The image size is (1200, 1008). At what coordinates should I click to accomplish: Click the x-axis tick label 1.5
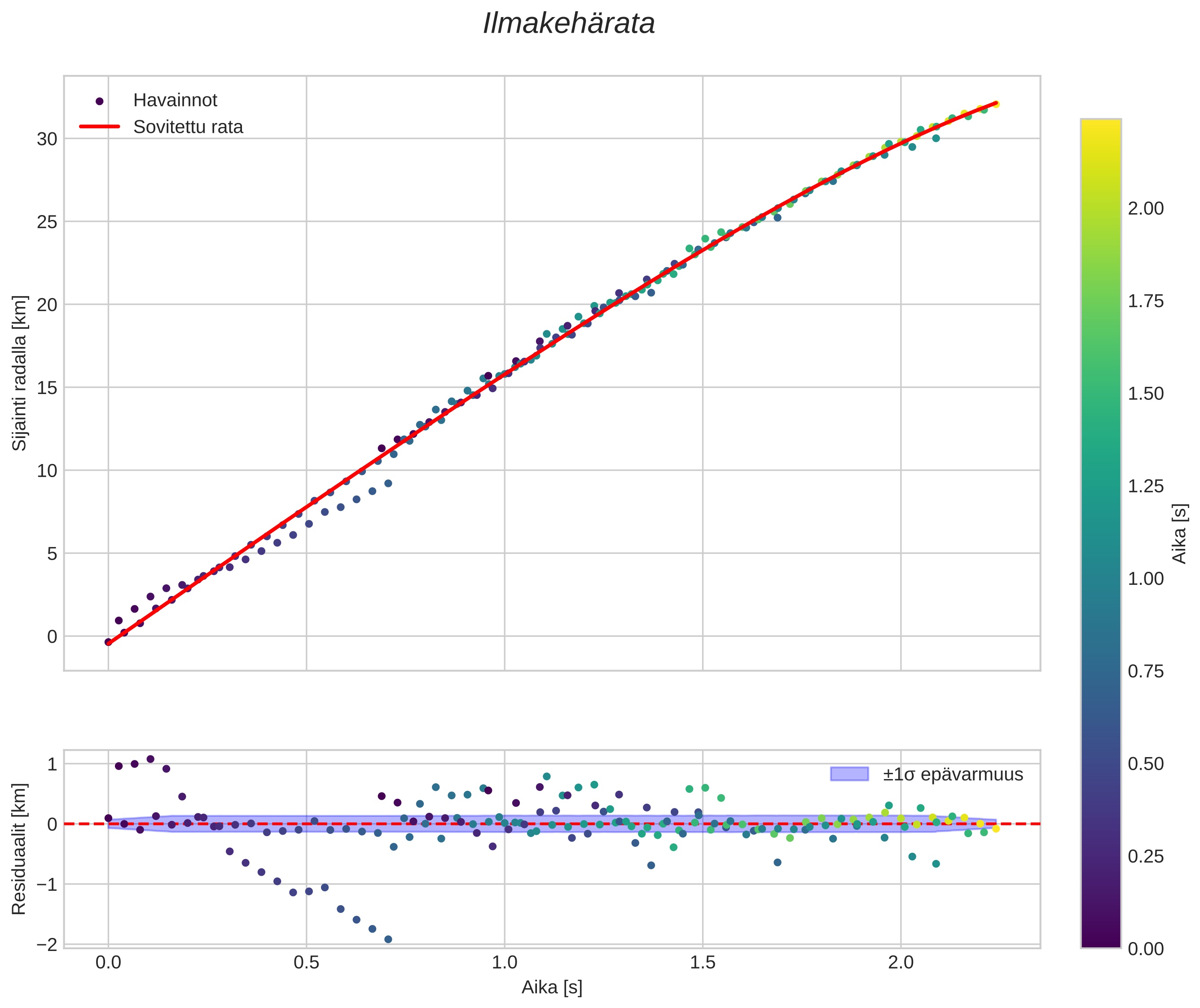point(702,963)
